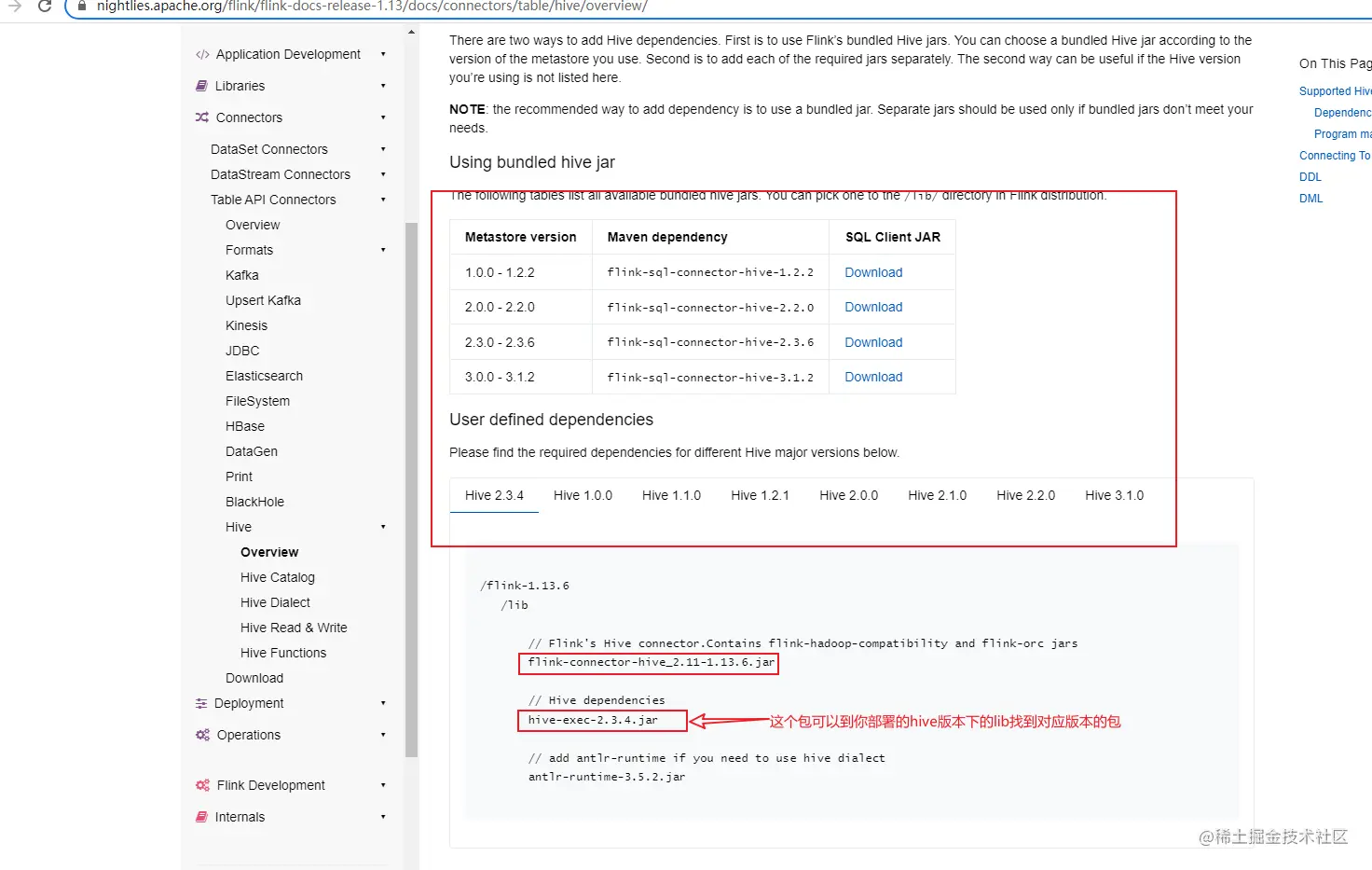Expand the Operations section arrow

383,735
